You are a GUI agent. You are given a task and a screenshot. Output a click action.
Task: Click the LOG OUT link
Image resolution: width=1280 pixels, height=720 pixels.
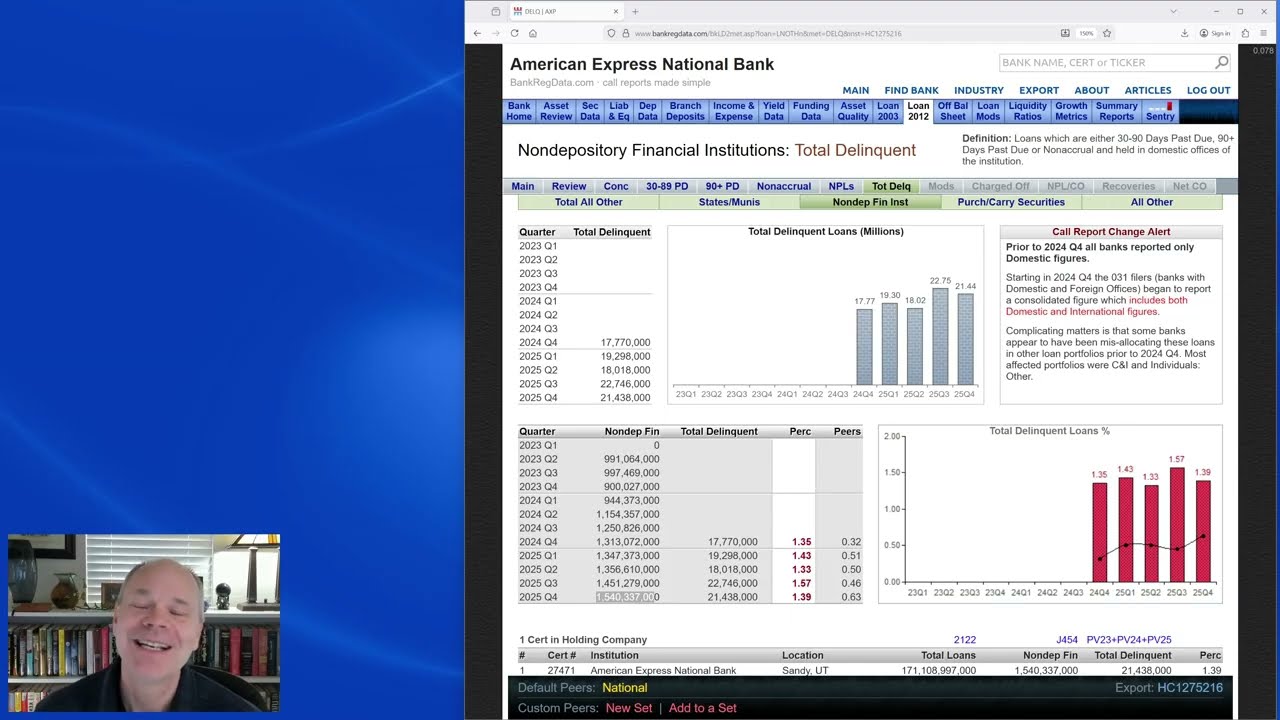[1208, 90]
